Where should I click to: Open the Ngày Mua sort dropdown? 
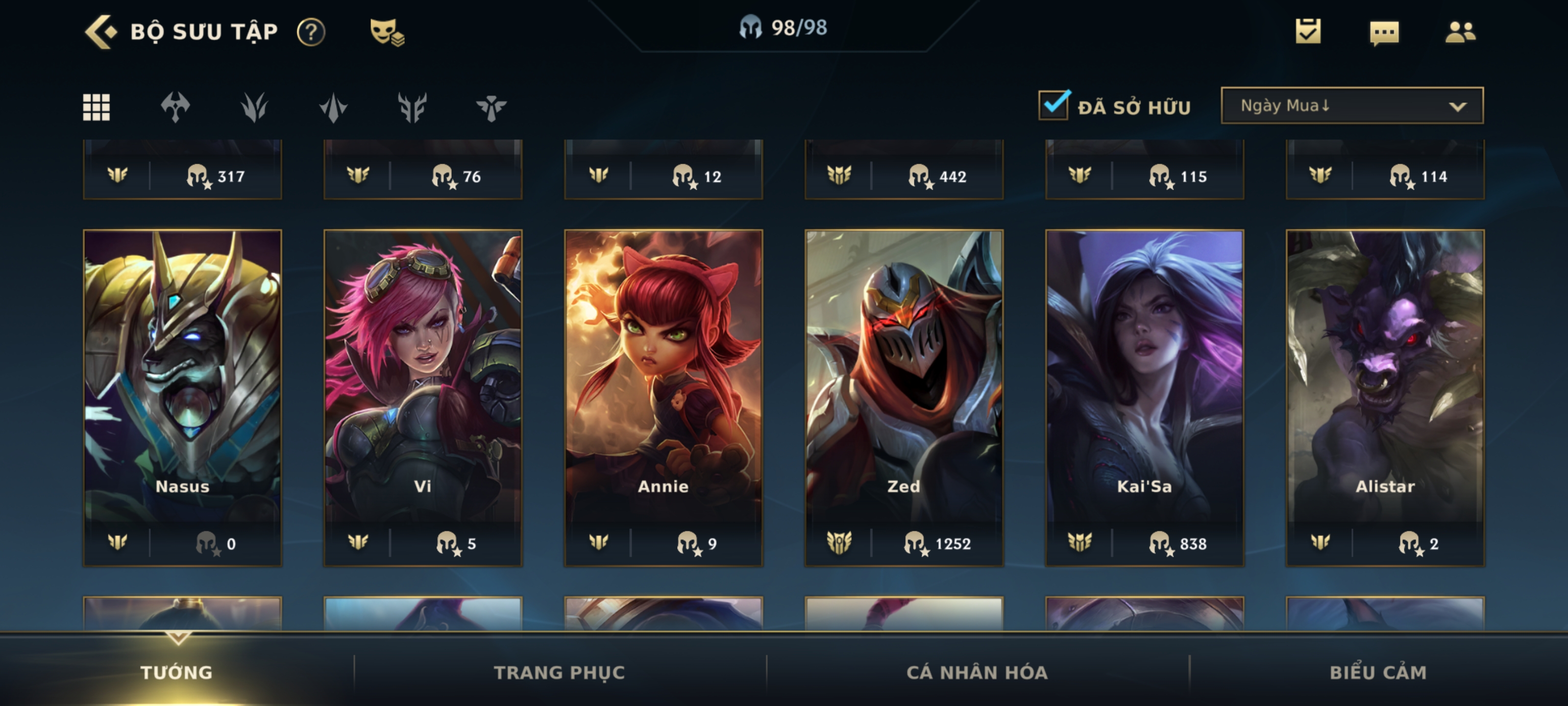click(1352, 105)
